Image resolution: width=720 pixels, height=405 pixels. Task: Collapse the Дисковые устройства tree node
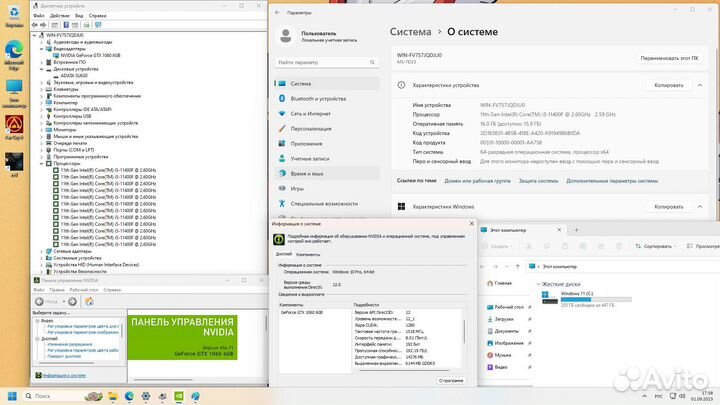click(x=41, y=69)
